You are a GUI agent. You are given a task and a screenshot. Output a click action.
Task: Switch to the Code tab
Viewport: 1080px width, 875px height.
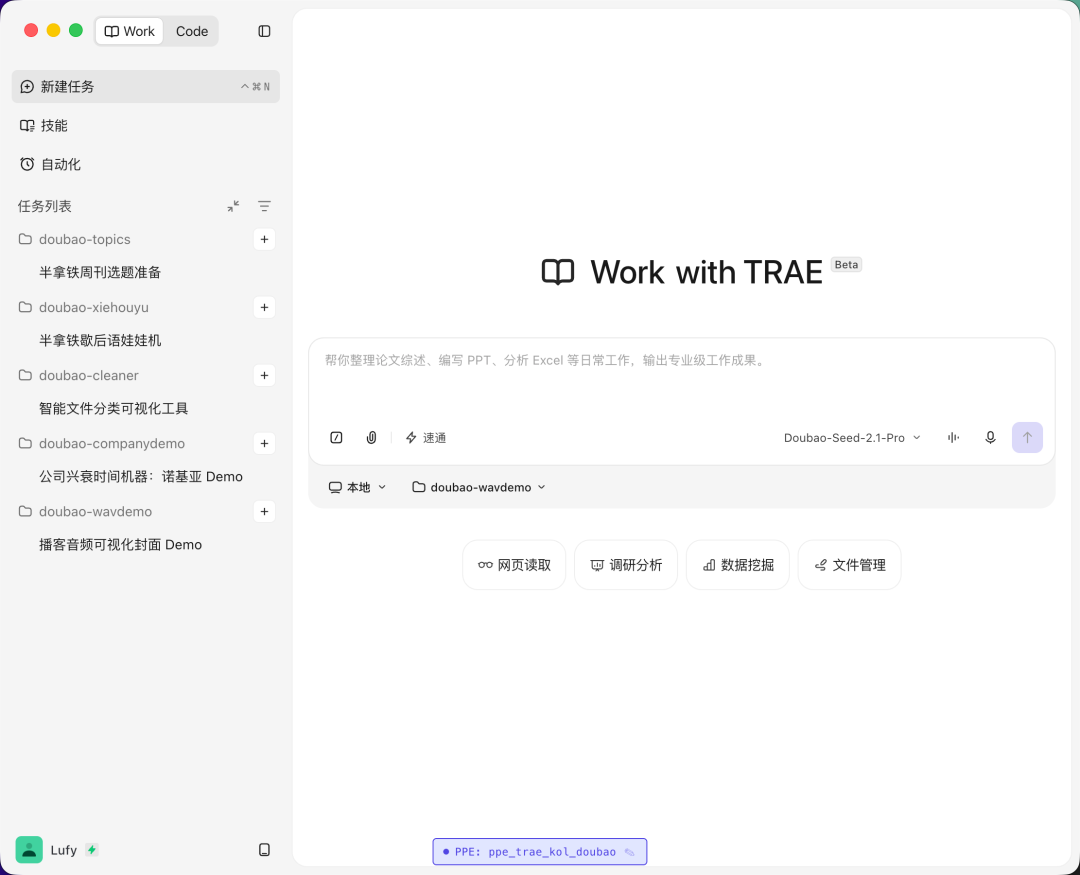tap(191, 31)
